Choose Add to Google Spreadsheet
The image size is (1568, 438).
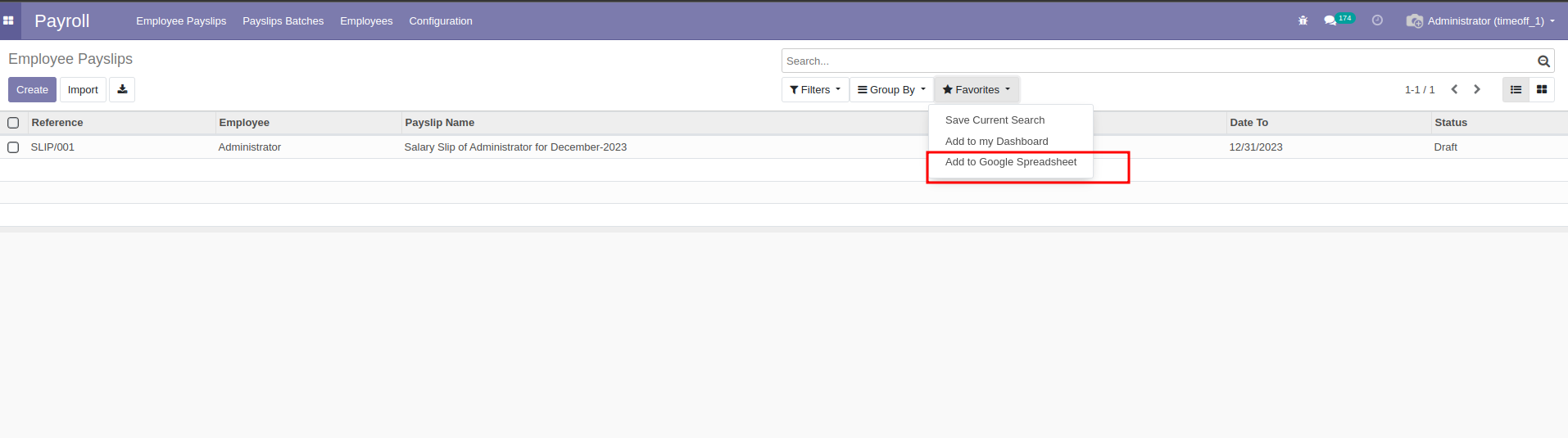(x=1011, y=162)
